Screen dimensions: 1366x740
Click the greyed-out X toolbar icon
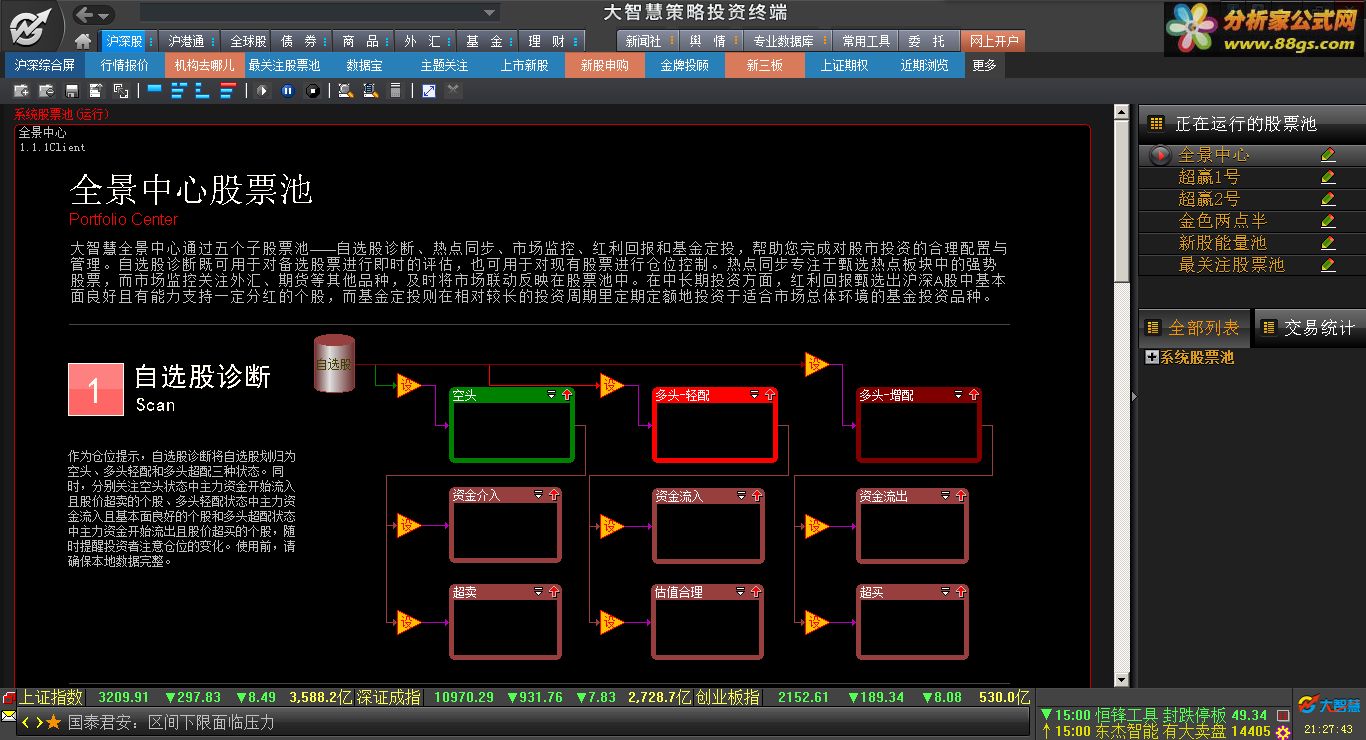(453, 90)
